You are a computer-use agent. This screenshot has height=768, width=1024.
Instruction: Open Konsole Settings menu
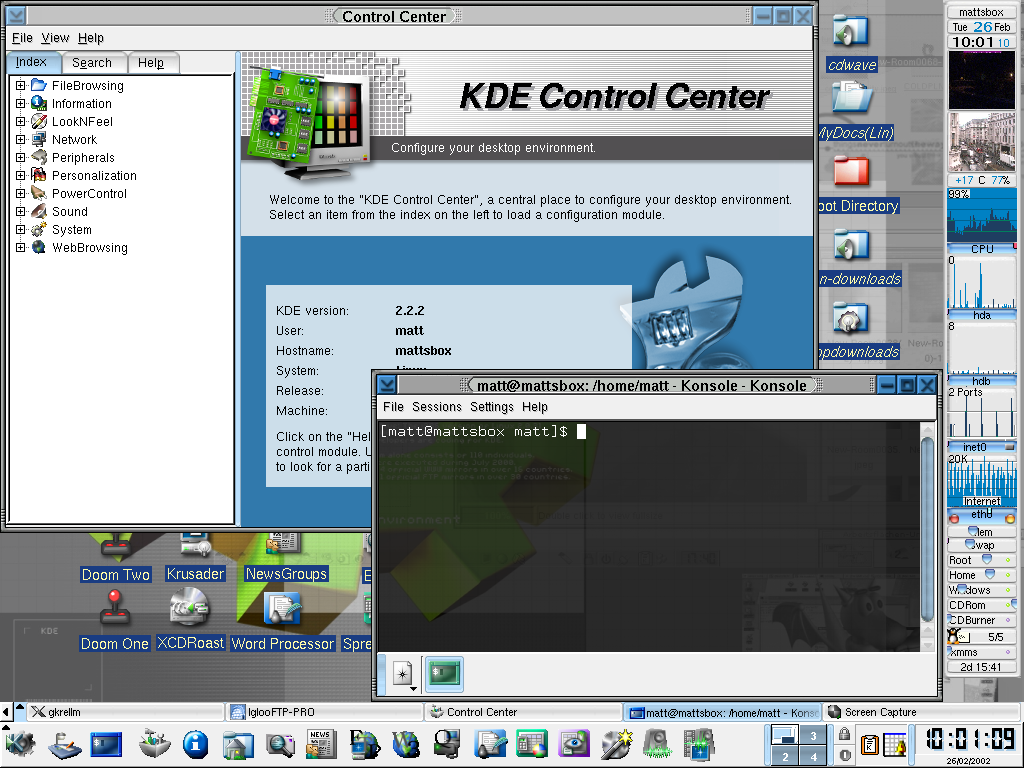[492, 407]
